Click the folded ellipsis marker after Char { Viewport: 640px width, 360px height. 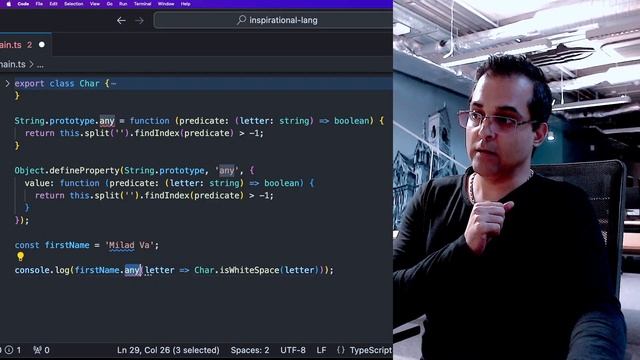point(113,84)
